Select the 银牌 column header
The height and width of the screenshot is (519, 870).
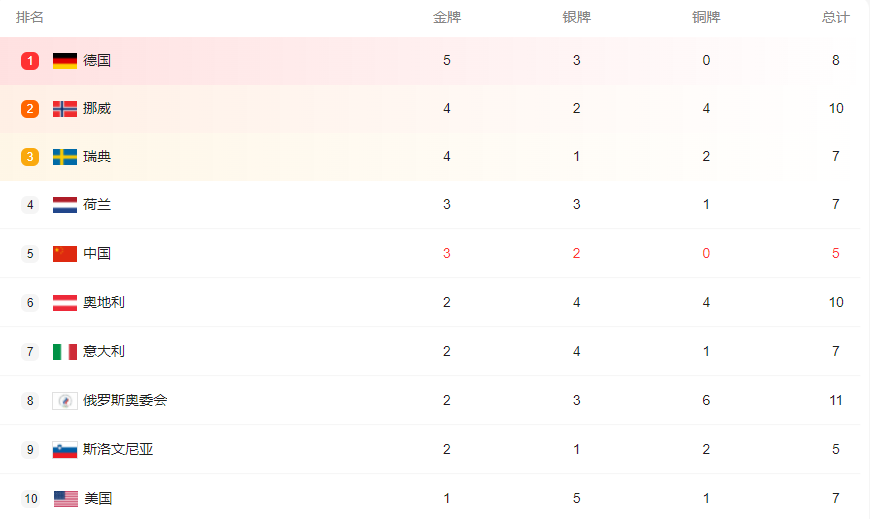tap(577, 18)
